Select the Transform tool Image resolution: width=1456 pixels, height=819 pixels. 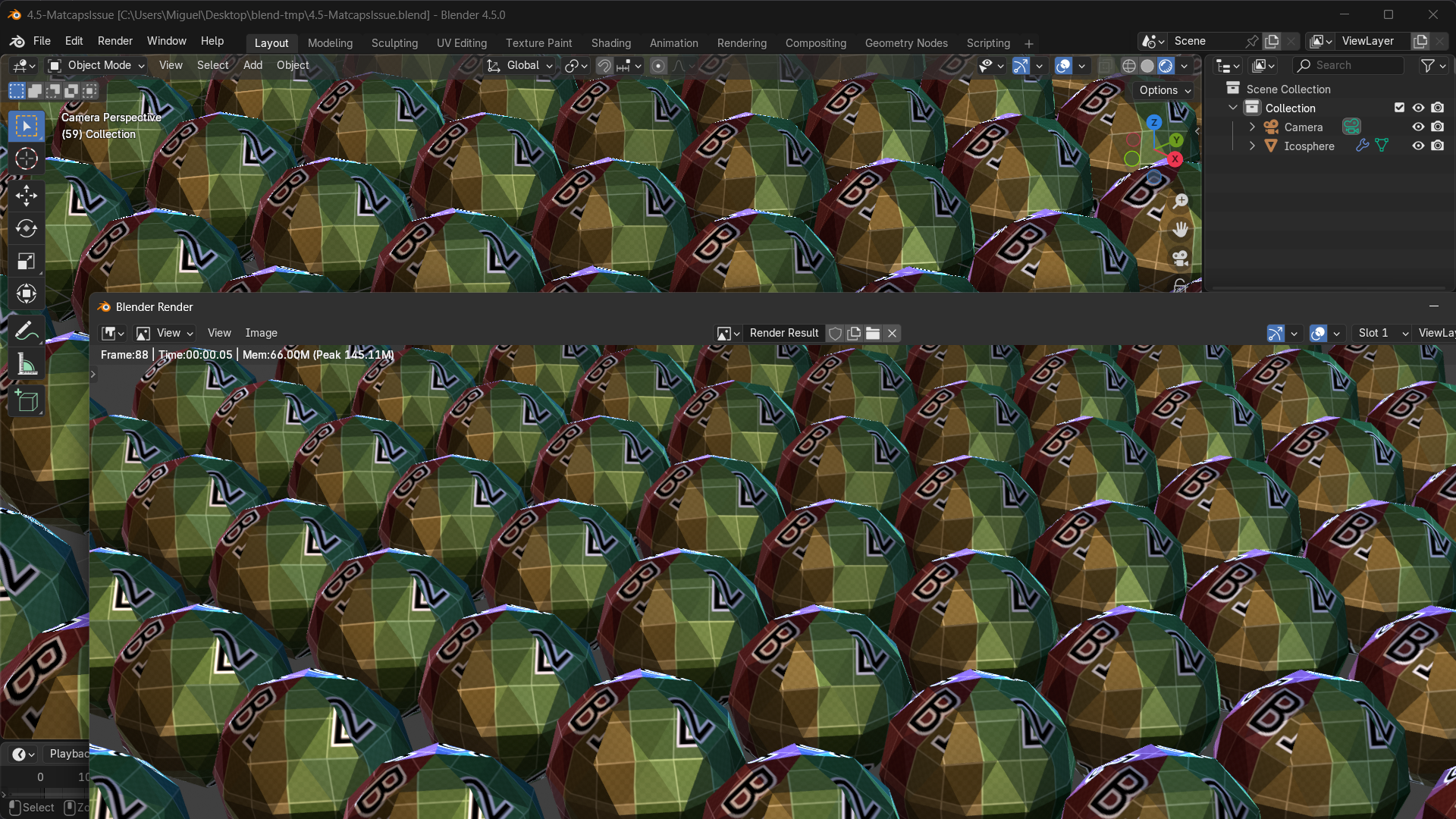27,294
